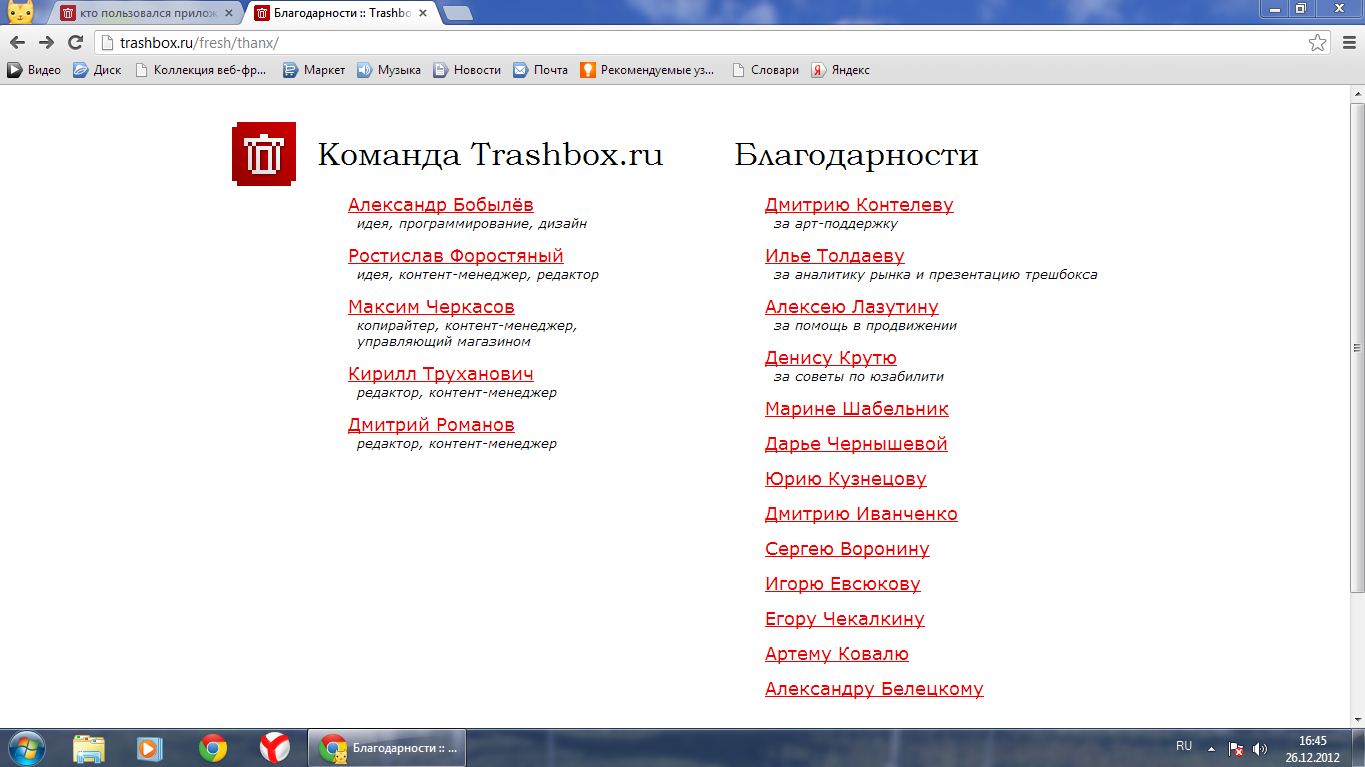The image size is (1365, 767).
Task: Open Александру Белецкому link
Action: point(874,689)
